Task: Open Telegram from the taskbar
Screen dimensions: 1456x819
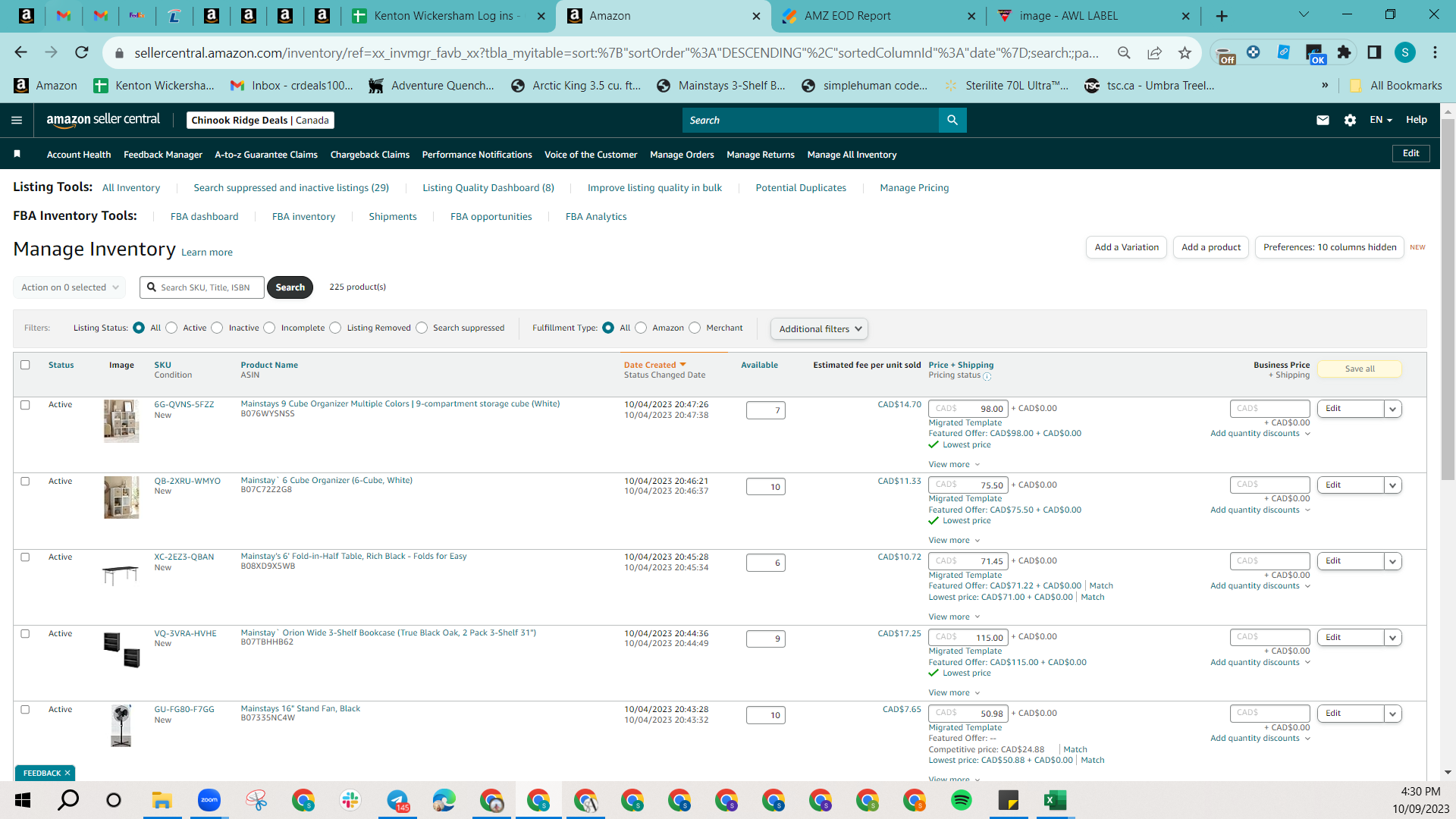Action: [x=397, y=800]
